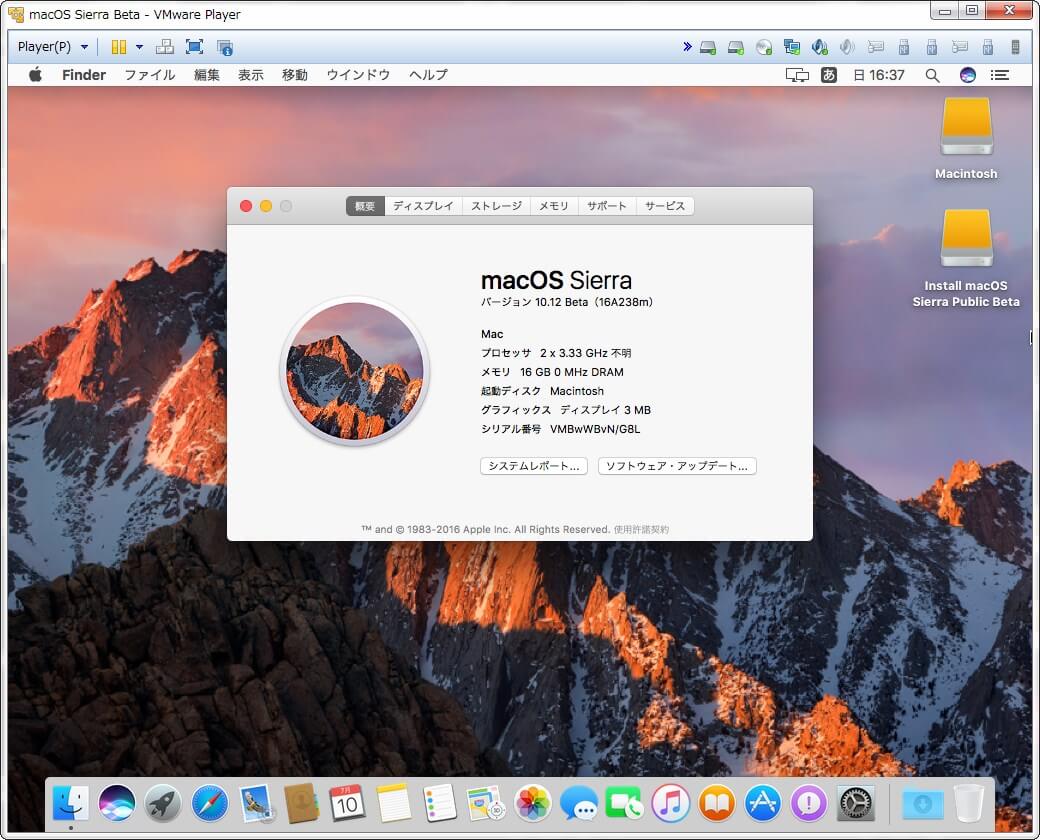Toggle the Japanese input method indicator
The height and width of the screenshot is (840, 1040).
click(x=829, y=74)
